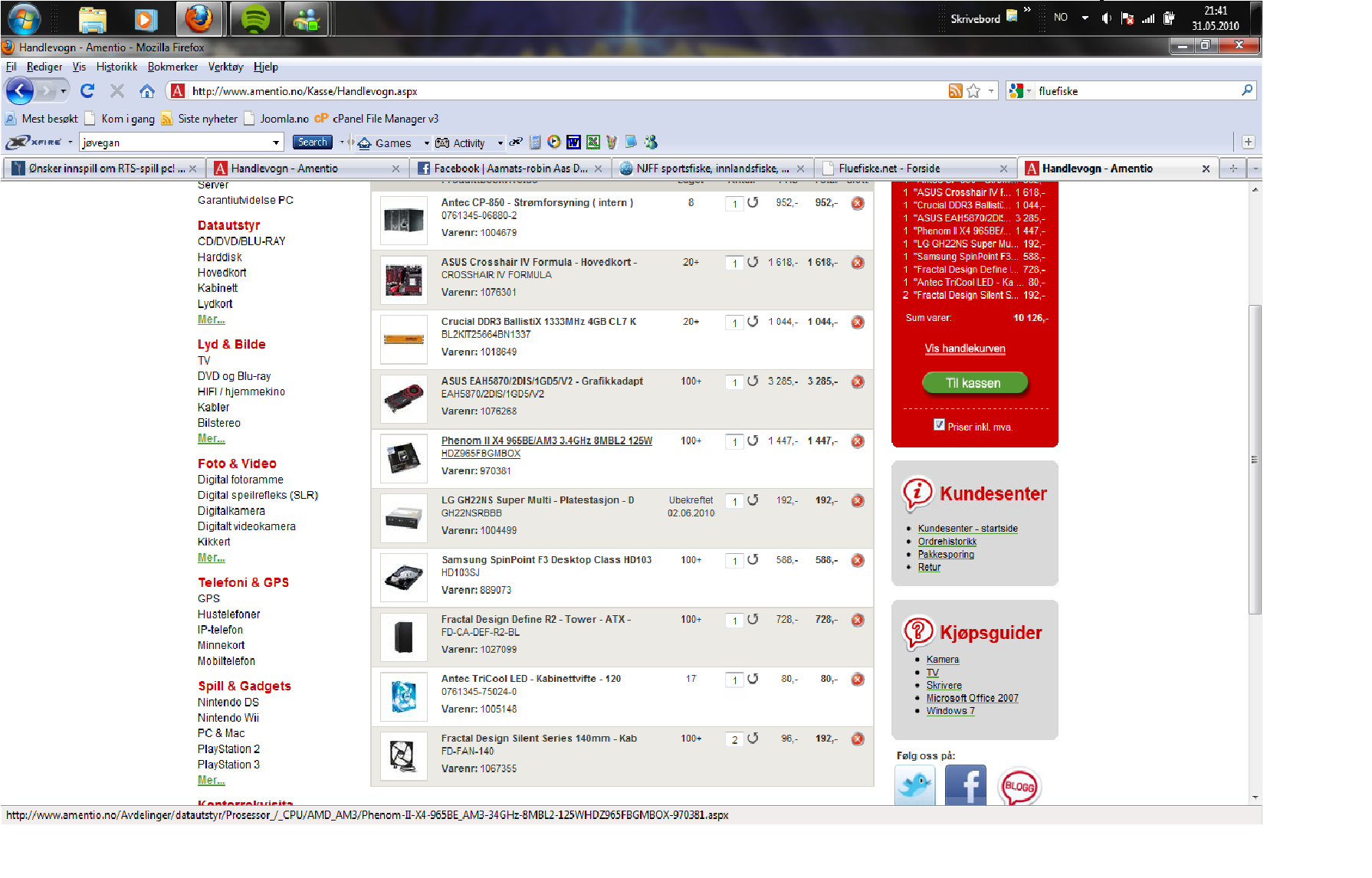
Task: Remove ASUS EAH5870 graphics card from cart
Action: [x=858, y=382]
